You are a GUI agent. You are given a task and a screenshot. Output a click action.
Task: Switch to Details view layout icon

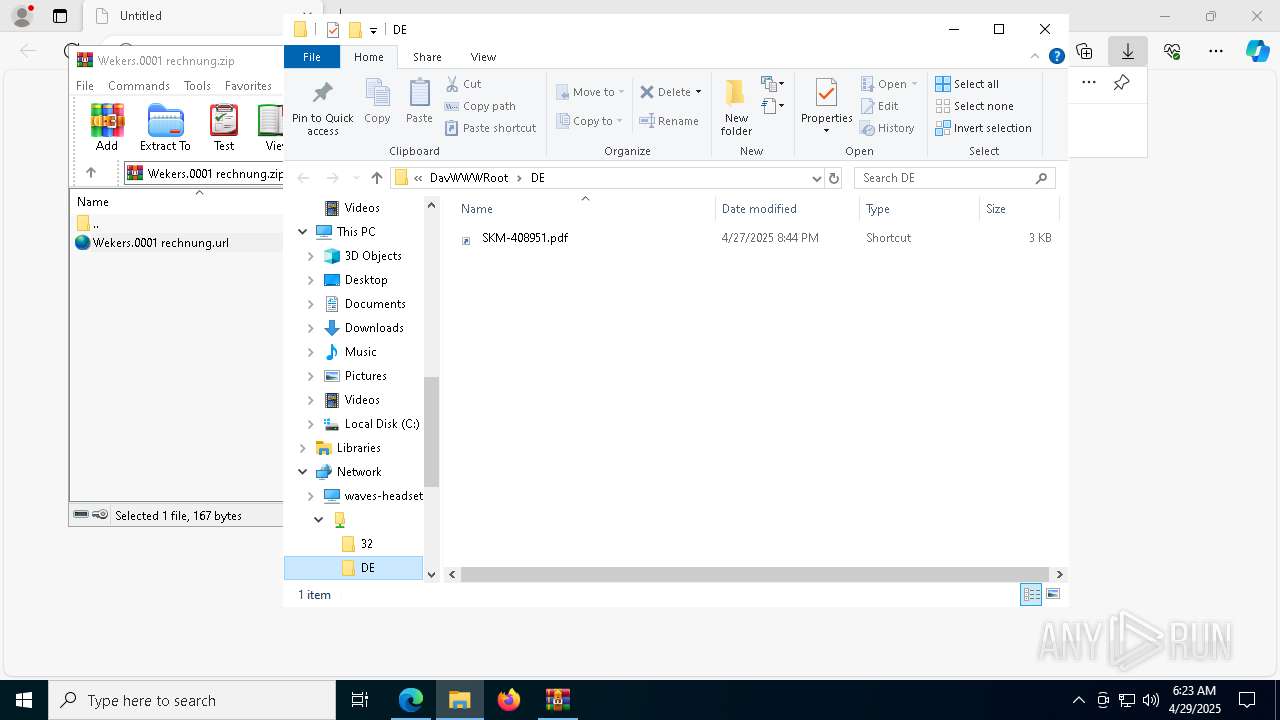[1031, 594]
